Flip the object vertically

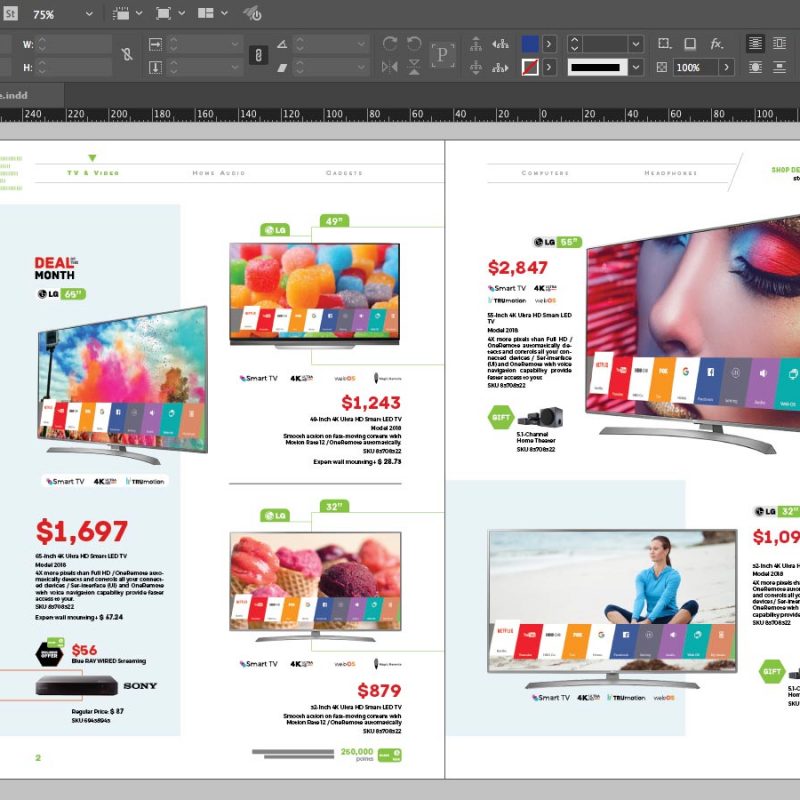click(414, 67)
